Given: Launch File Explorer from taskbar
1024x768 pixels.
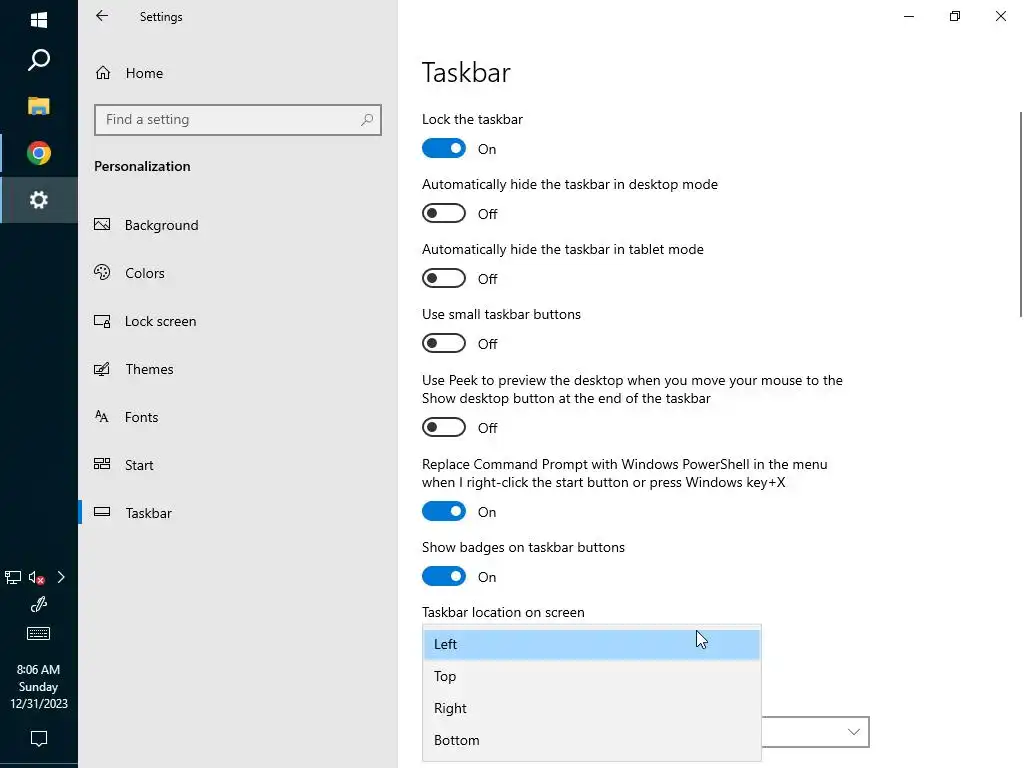Looking at the screenshot, I should pyautogui.click(x=39, y=106).
